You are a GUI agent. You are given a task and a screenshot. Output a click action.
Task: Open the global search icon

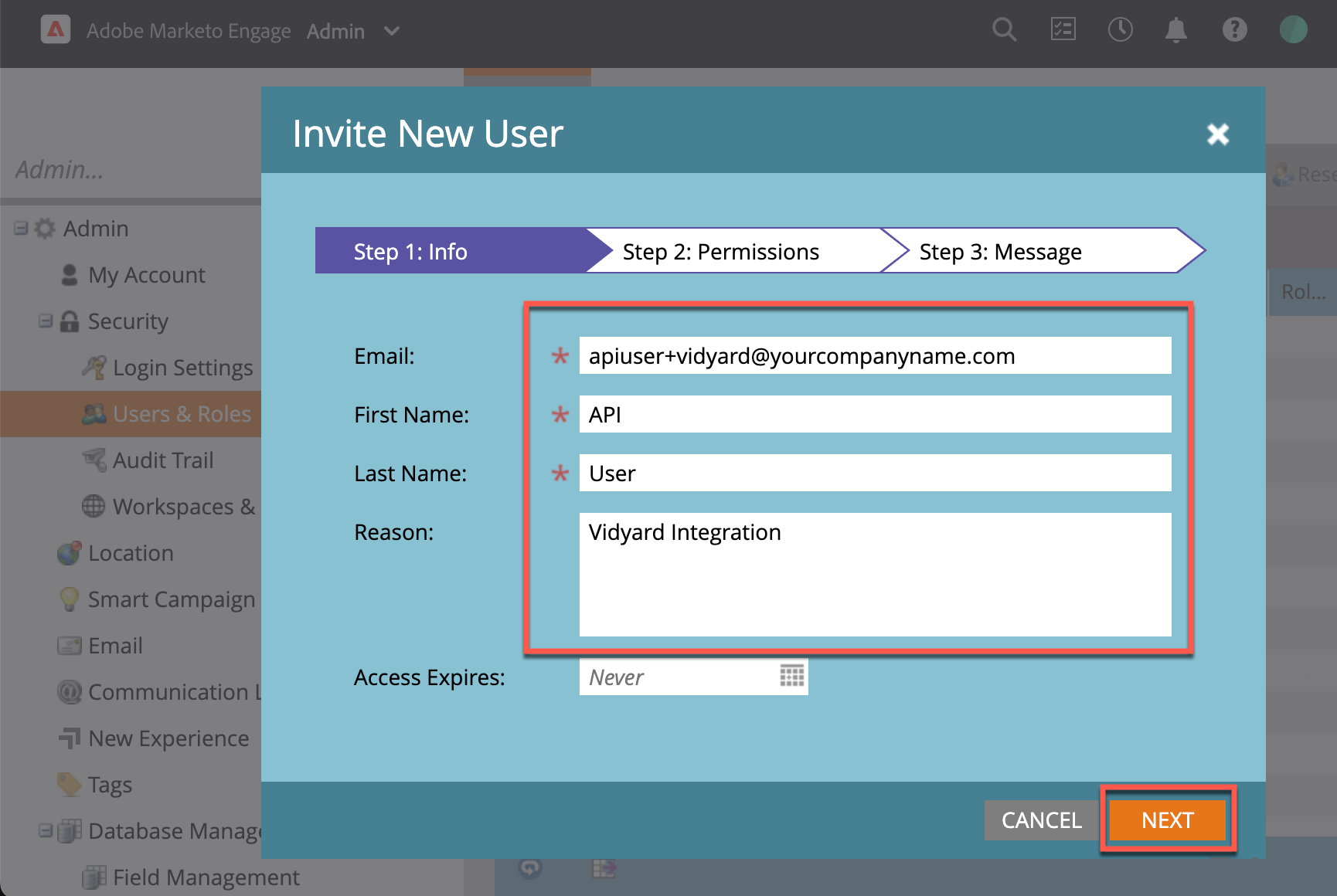[1004, 30]
